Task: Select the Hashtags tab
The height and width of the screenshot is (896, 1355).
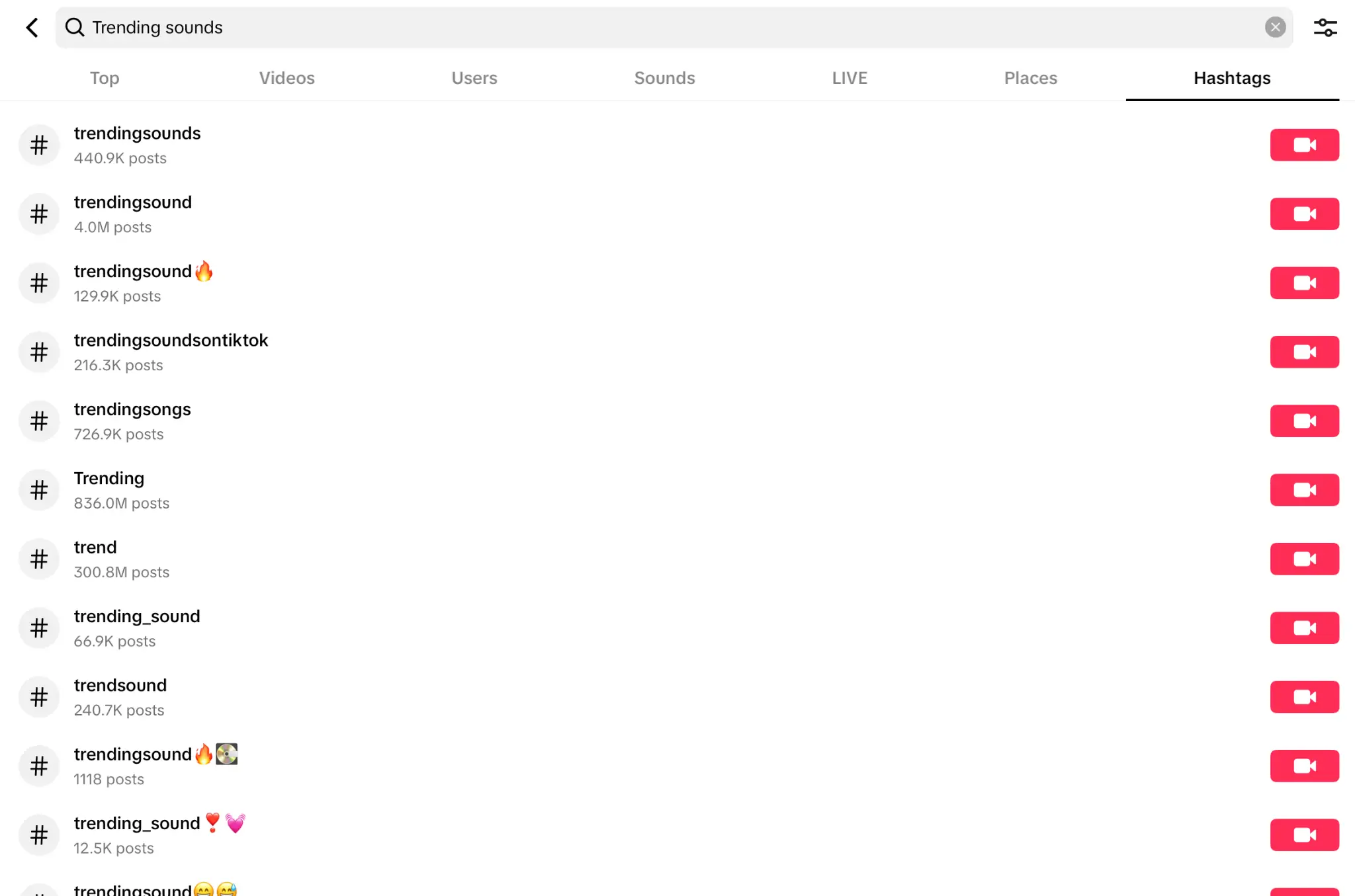Action: (1232, 78)
